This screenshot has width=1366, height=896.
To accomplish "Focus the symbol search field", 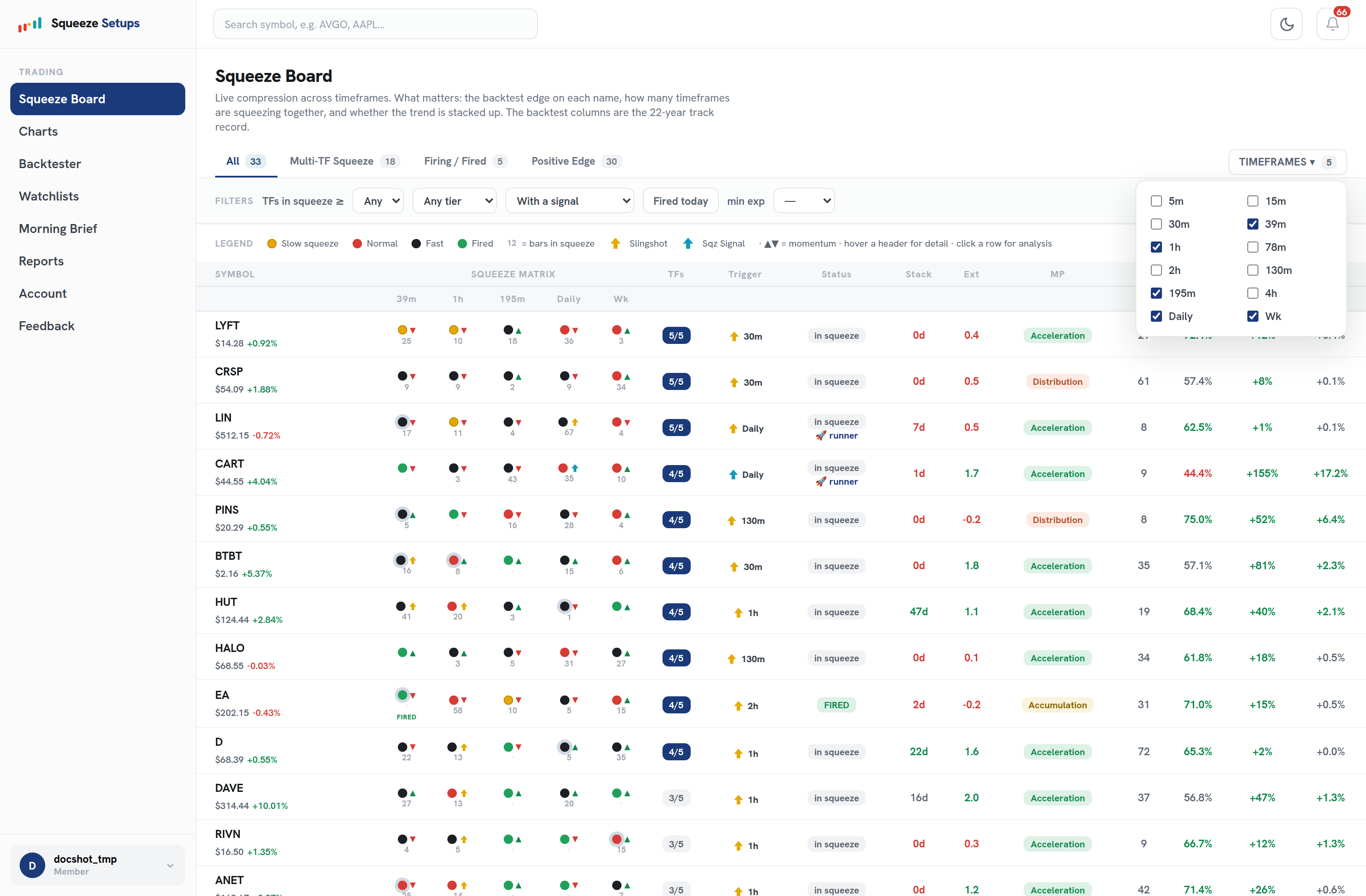I will (375, 24).
